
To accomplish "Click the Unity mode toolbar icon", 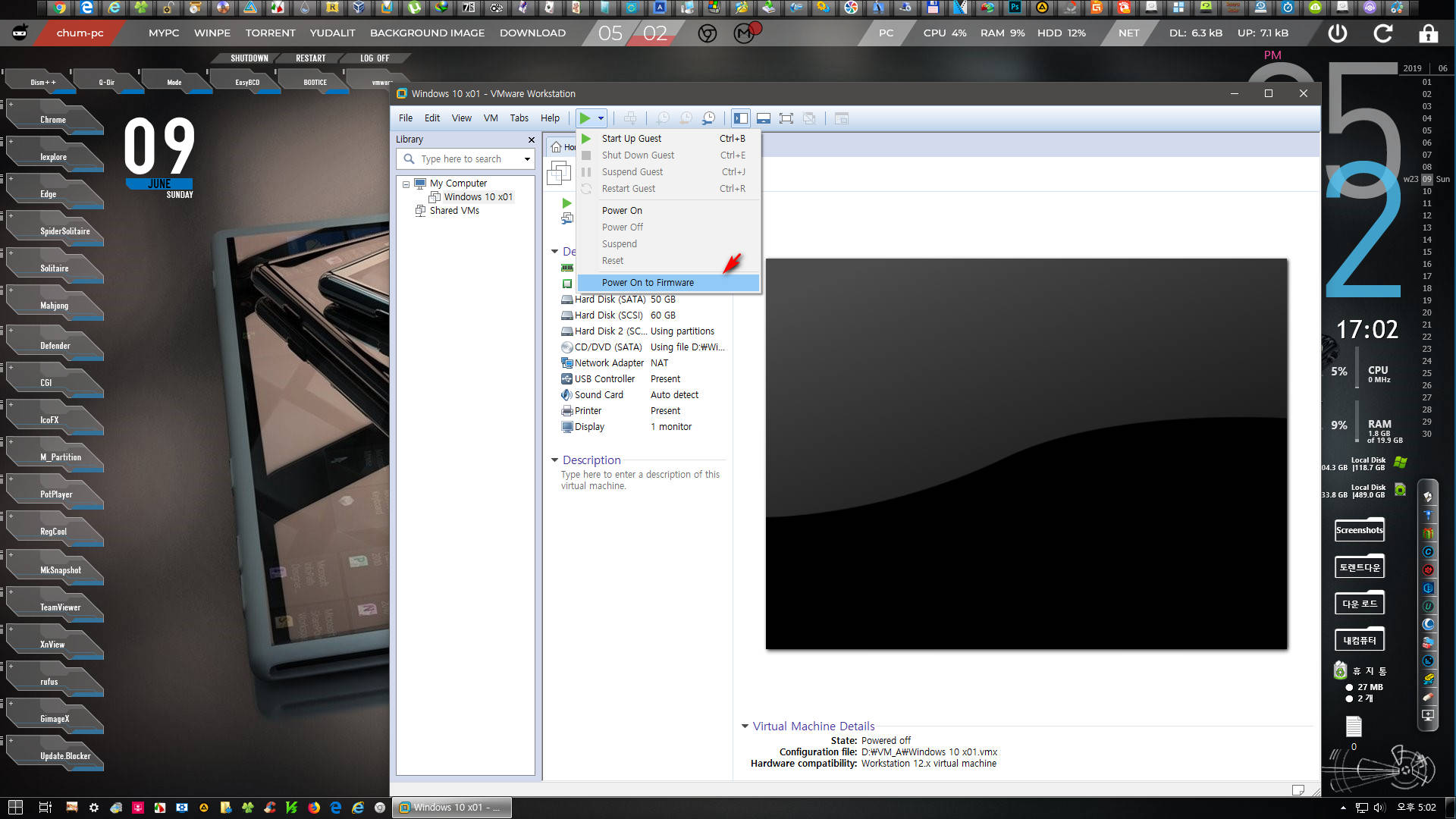I will pyautogui.click(x=809, y=118).
